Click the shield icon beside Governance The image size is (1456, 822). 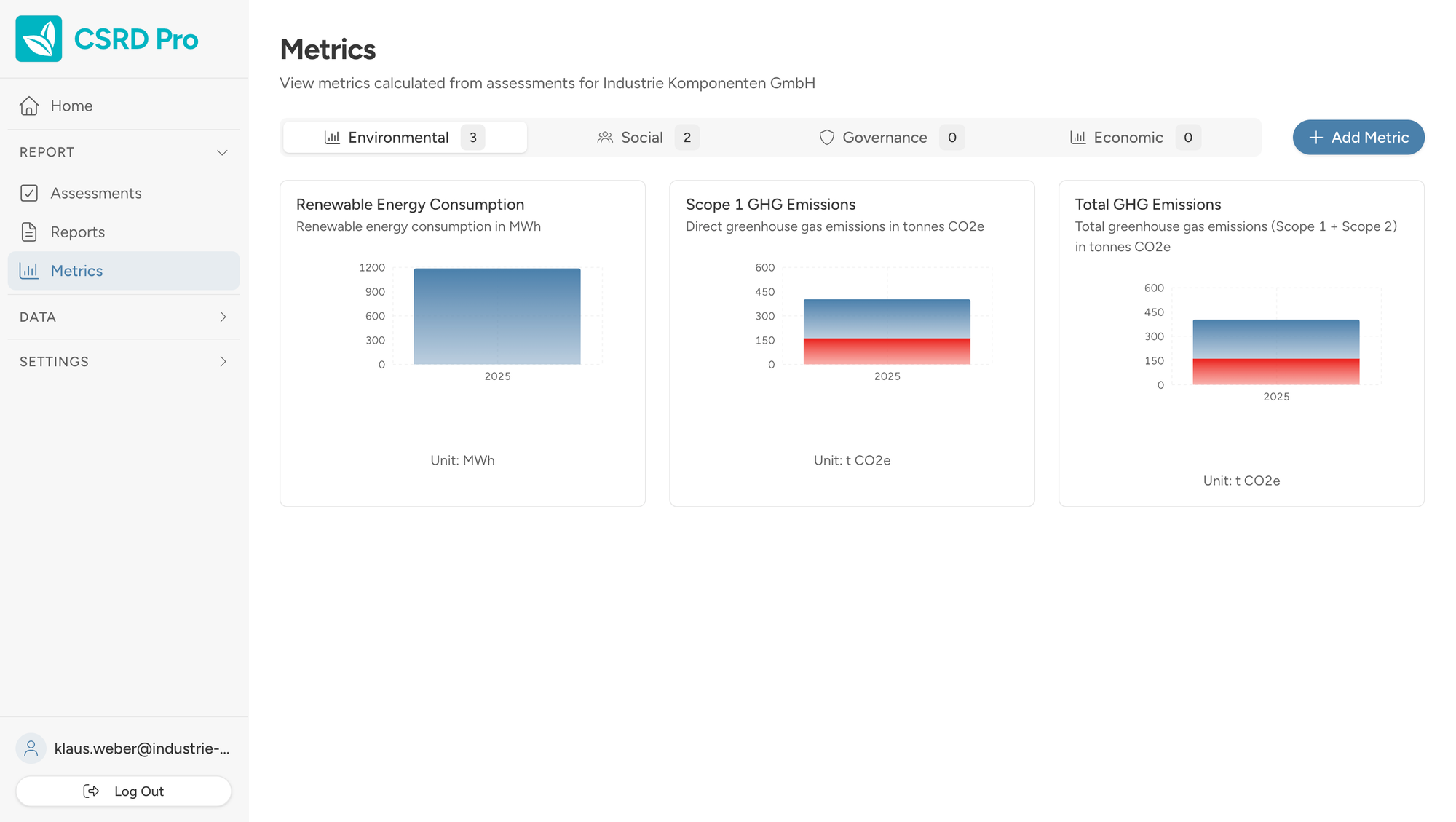coord(827,137)
